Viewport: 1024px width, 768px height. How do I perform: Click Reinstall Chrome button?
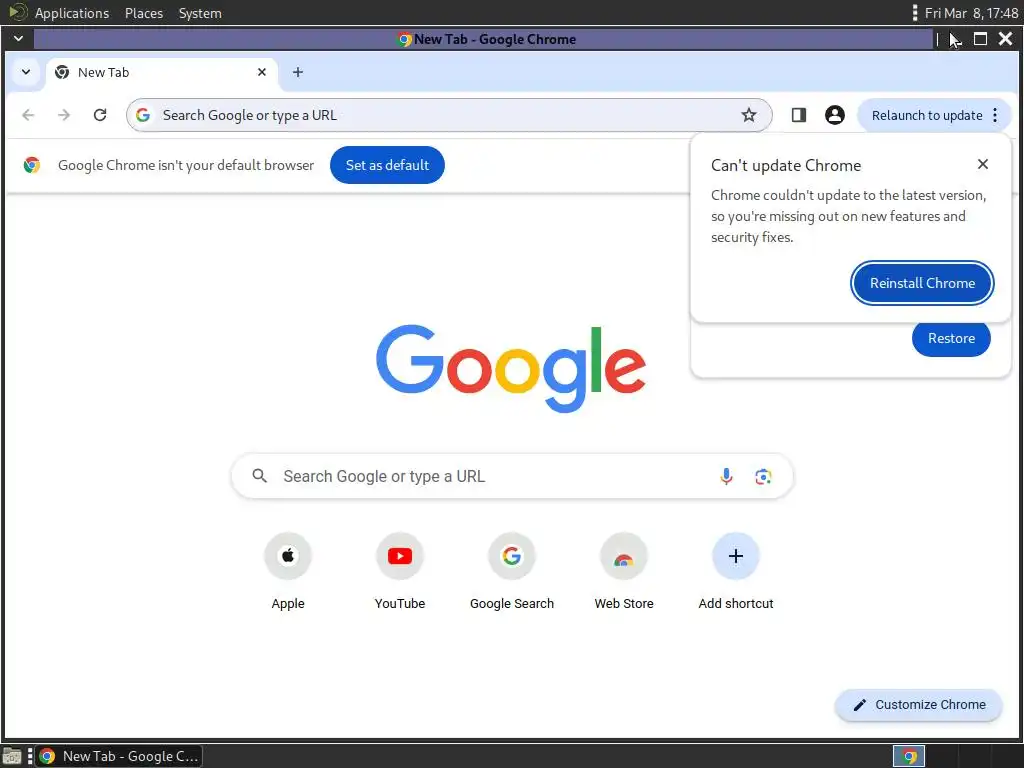pos(922,283)
